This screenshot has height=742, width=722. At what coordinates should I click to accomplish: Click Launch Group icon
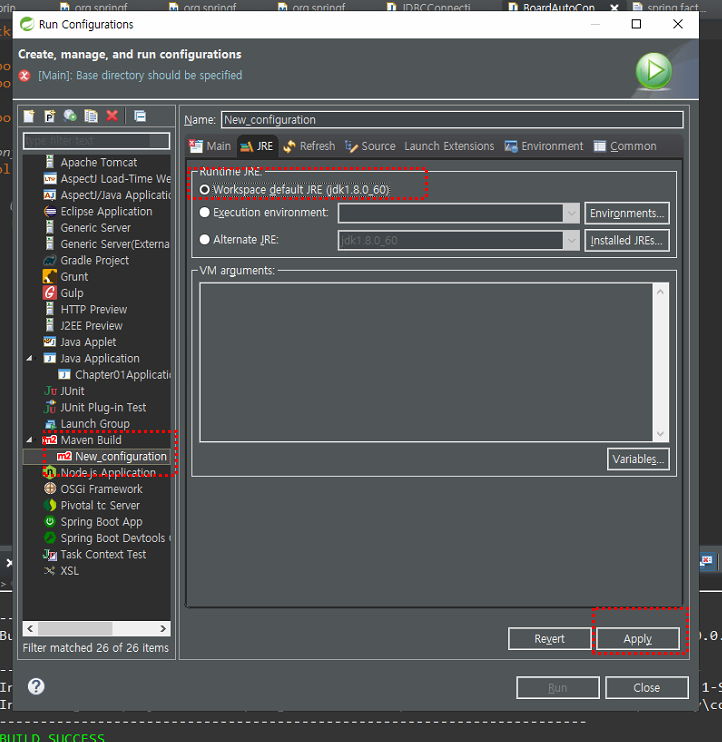tap(50, 424)
